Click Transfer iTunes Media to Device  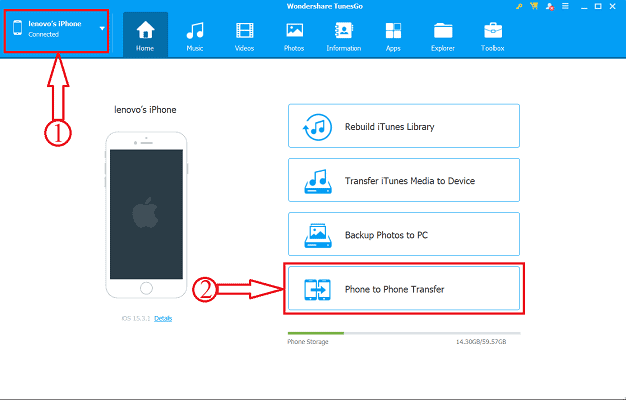tap(404, 180)
